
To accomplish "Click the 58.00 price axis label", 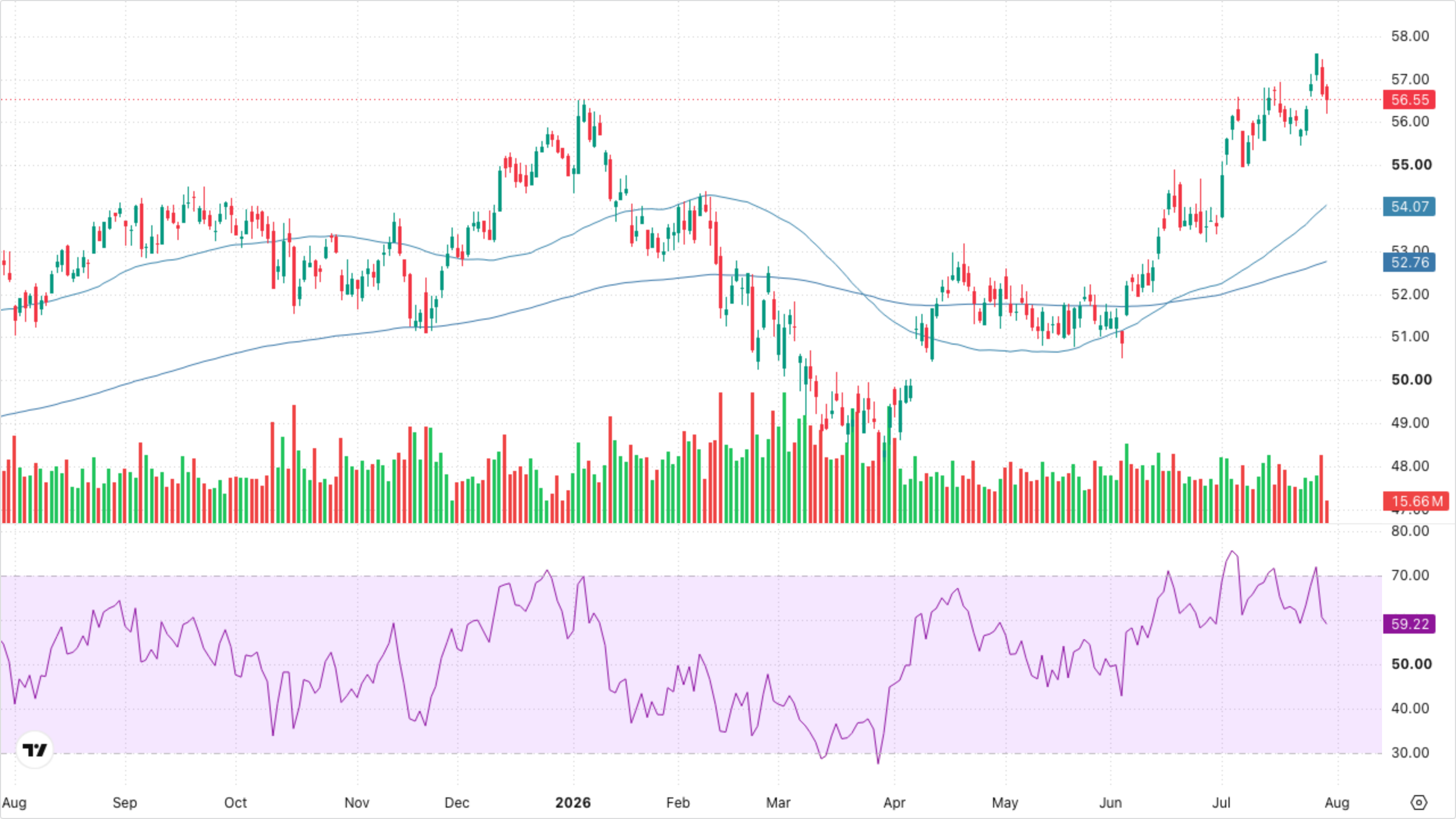I will click(1410, 36).
